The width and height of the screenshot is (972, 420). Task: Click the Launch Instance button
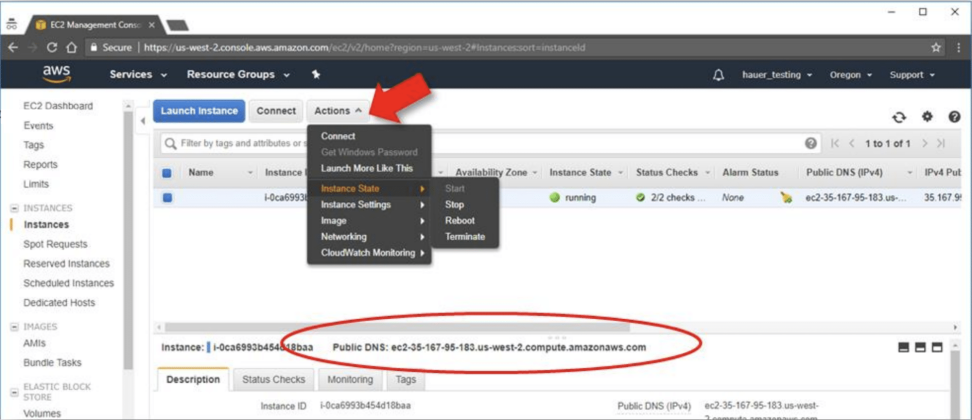pos(199,111)
